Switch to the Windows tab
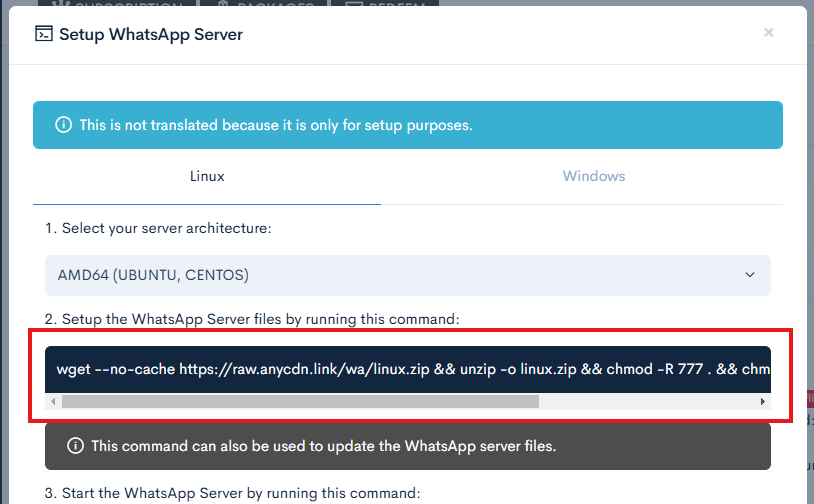This screenshot has height=504, width=814. tap(593, 176)
